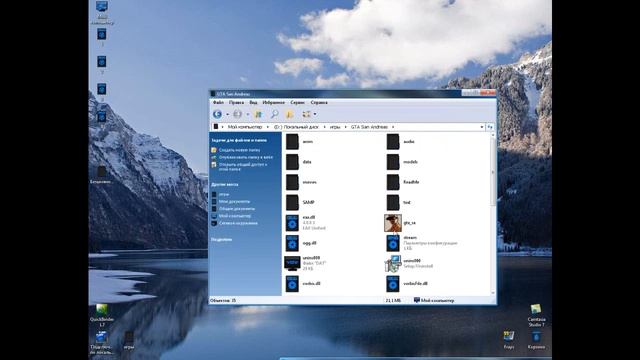Open the Справка menu

[x=319, y=102]
